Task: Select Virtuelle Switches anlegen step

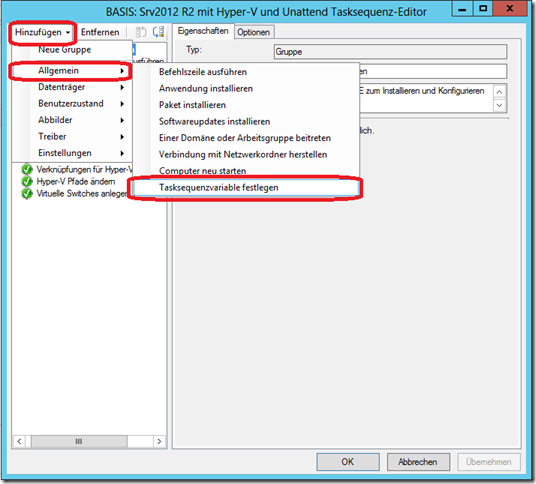Action: pyautogui.click(x=82, y=193)
